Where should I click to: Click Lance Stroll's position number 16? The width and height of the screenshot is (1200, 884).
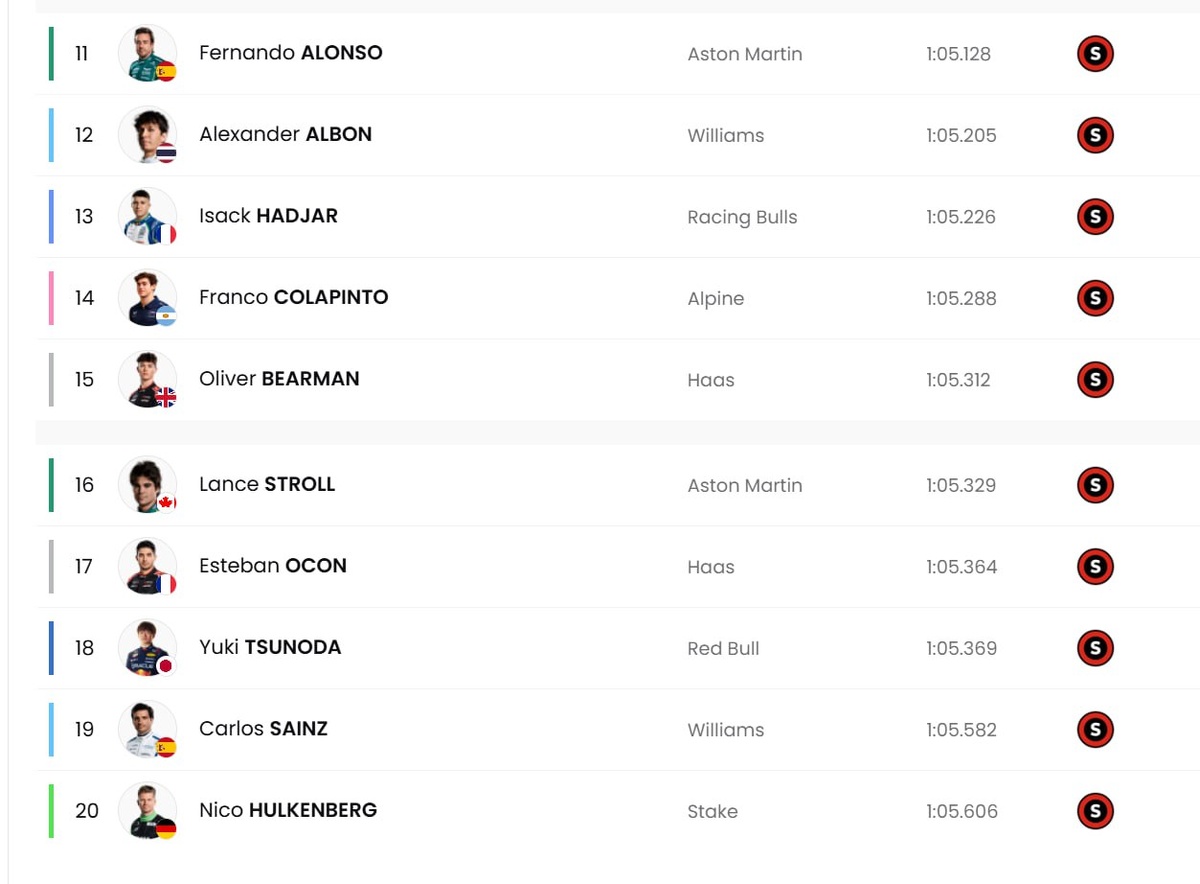pos(85,485)
